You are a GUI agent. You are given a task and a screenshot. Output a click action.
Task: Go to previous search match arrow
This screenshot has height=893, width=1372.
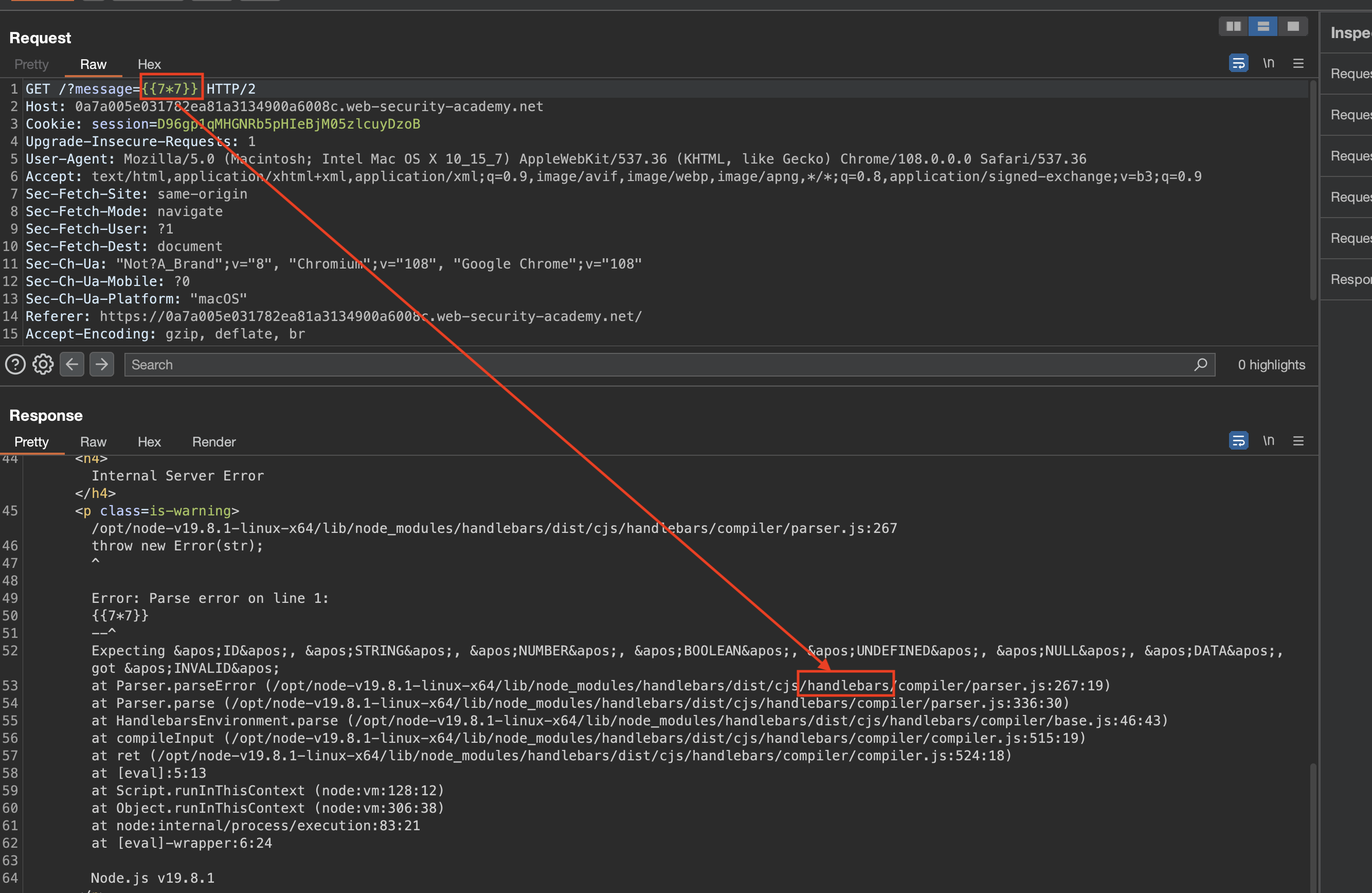(x=72, y=364)
